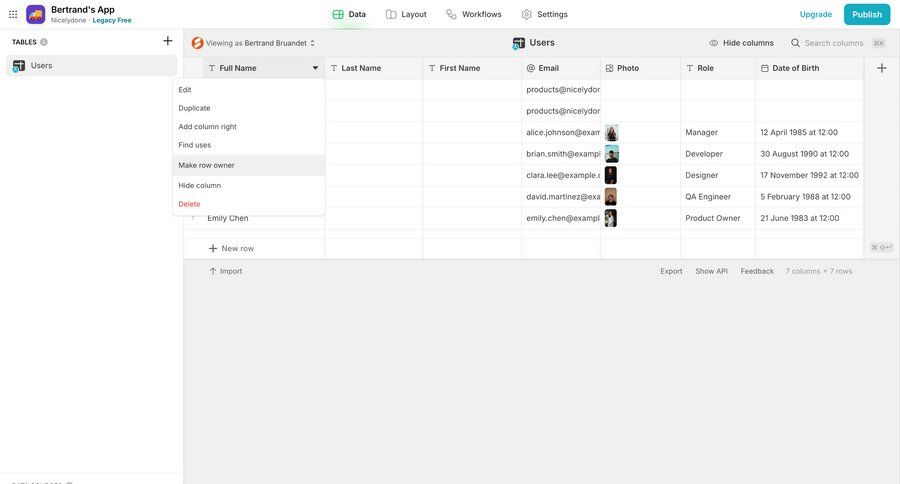Screen dimensions: 900x484
Task: Choose Edit in the column menu
Action: coord(249,90)
